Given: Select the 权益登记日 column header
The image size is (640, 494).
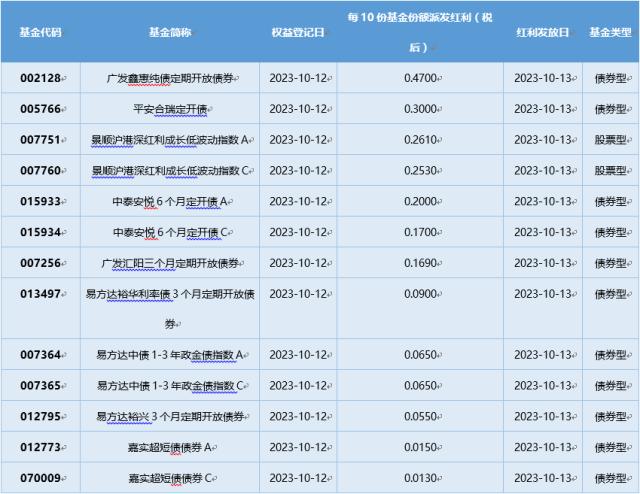Looking at the screenshot, I should point(298,32).
